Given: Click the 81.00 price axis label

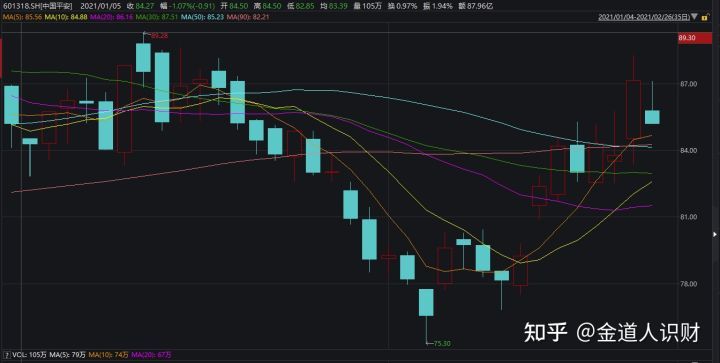Looking at the screenshot, I should click(689, 217).
